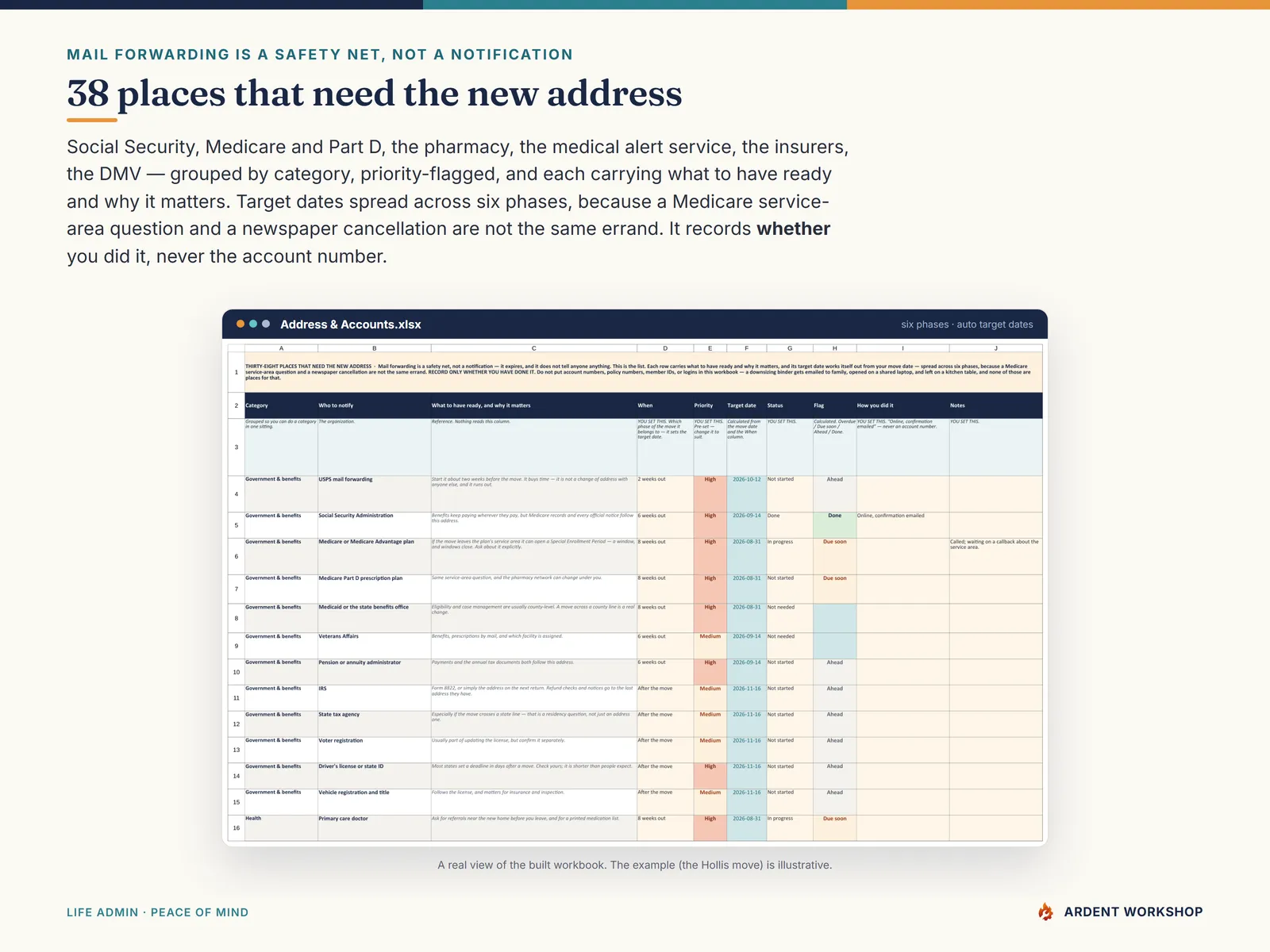Select column I header
1270x952 pixels.
coord(903,348)
